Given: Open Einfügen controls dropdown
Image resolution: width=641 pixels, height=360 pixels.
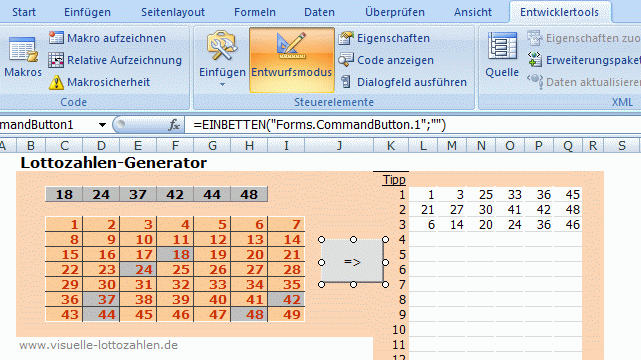Looking at the screenshot, I should 222,59.
